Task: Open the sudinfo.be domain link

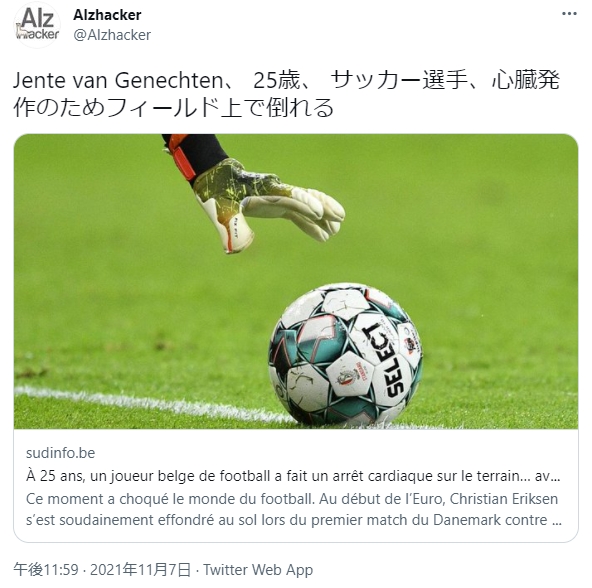Action: 60,453
